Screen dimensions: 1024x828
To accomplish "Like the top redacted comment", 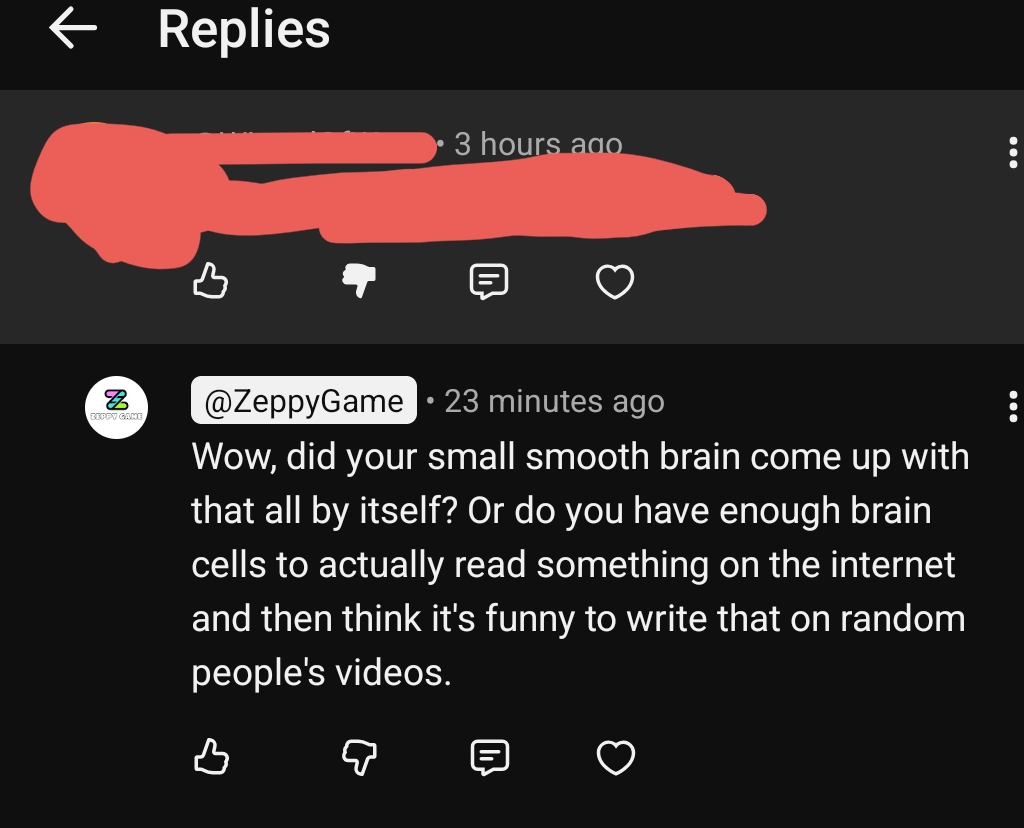I will [x=210, y=281].
